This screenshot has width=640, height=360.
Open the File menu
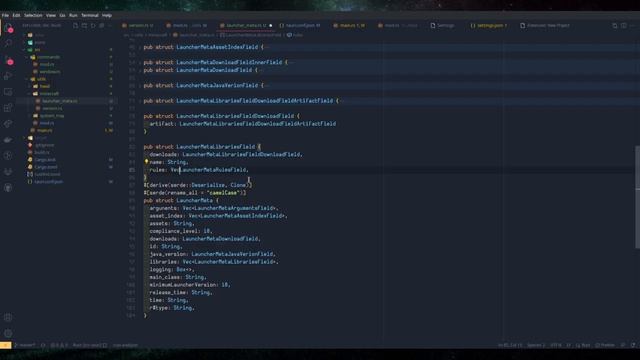coord(5,16)
